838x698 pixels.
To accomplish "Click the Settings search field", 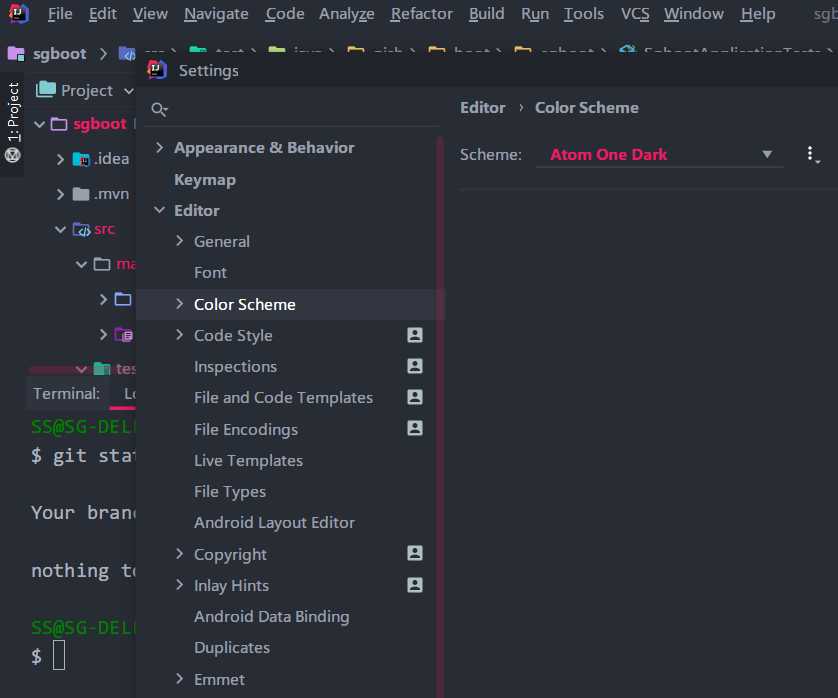I will pyautogui.click(x=292, y=110).
